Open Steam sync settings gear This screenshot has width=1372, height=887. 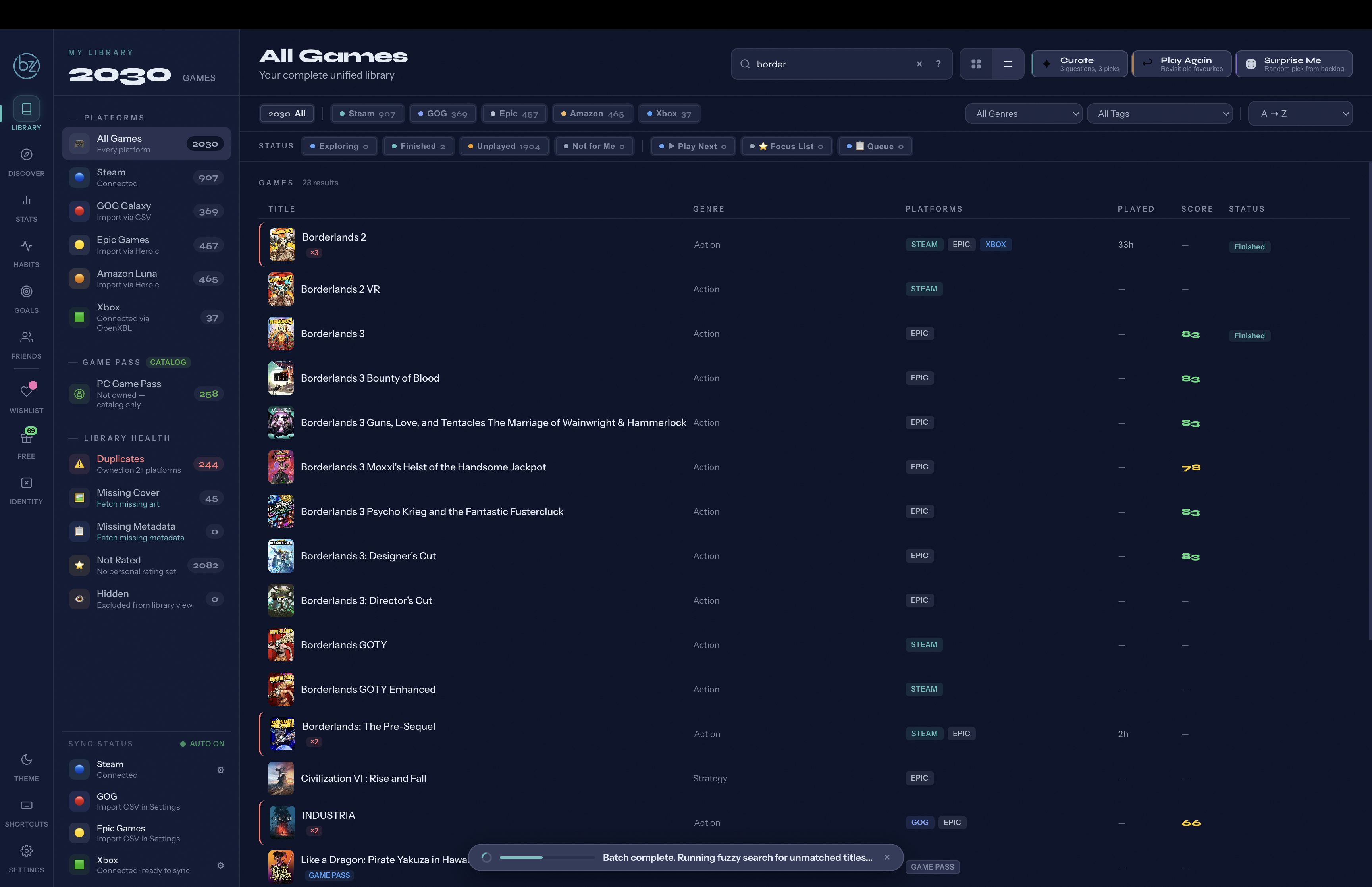coord(220,770)
